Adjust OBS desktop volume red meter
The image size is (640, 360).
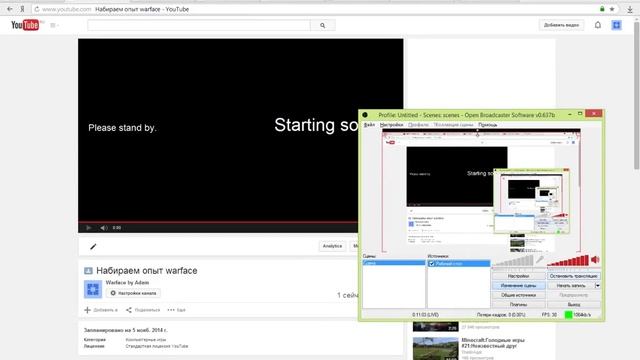pyautogui.click(x=568, y=260)
